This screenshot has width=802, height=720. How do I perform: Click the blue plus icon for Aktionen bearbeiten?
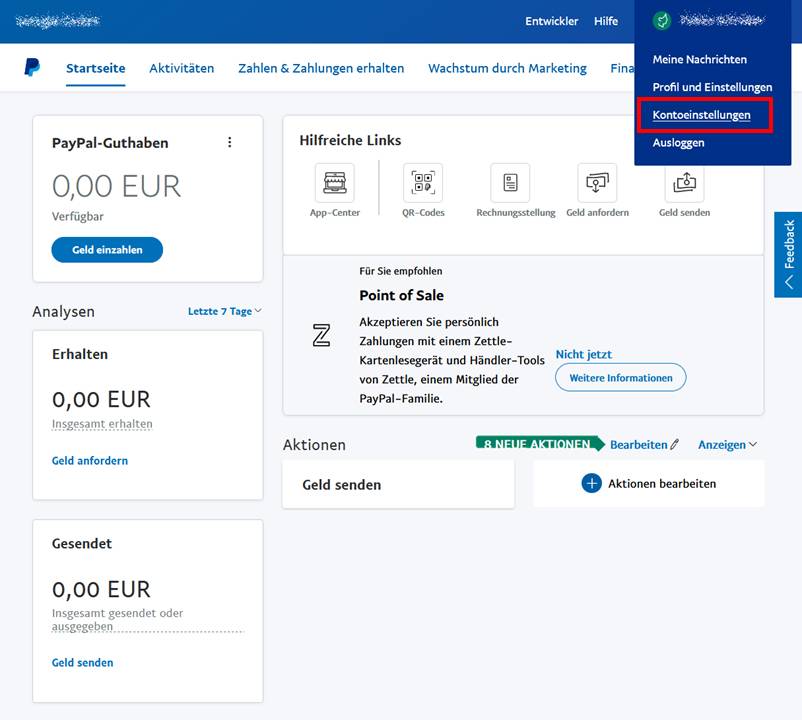click(591, 483)
